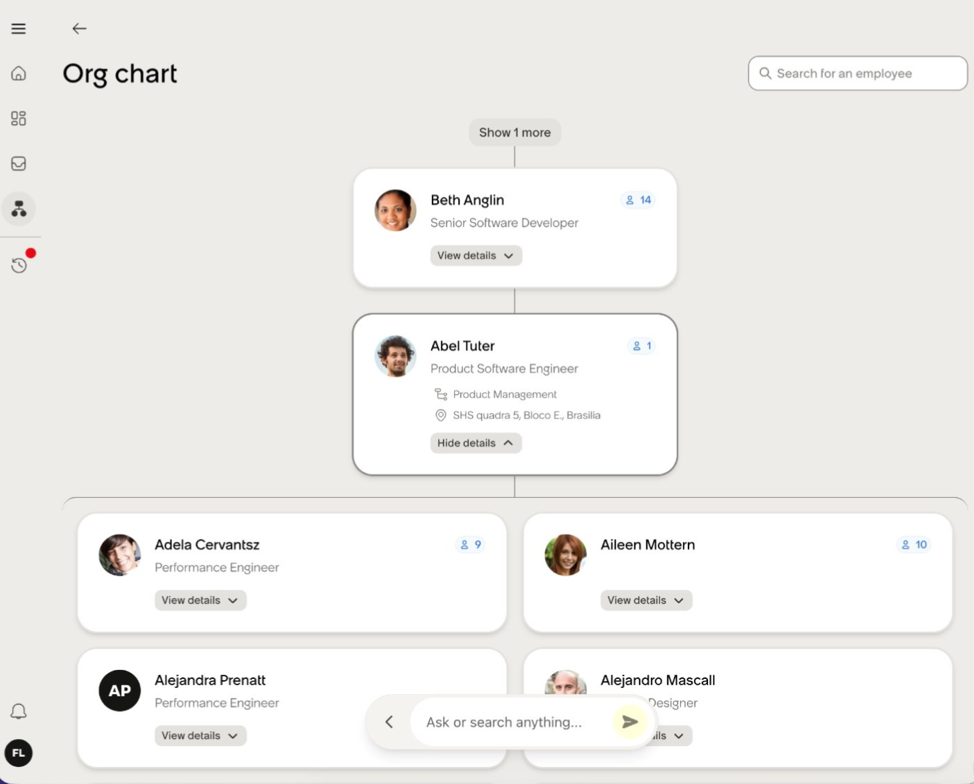
Task: Click the department hierarchy icon on Abel's card
Action: click(440, 394)
